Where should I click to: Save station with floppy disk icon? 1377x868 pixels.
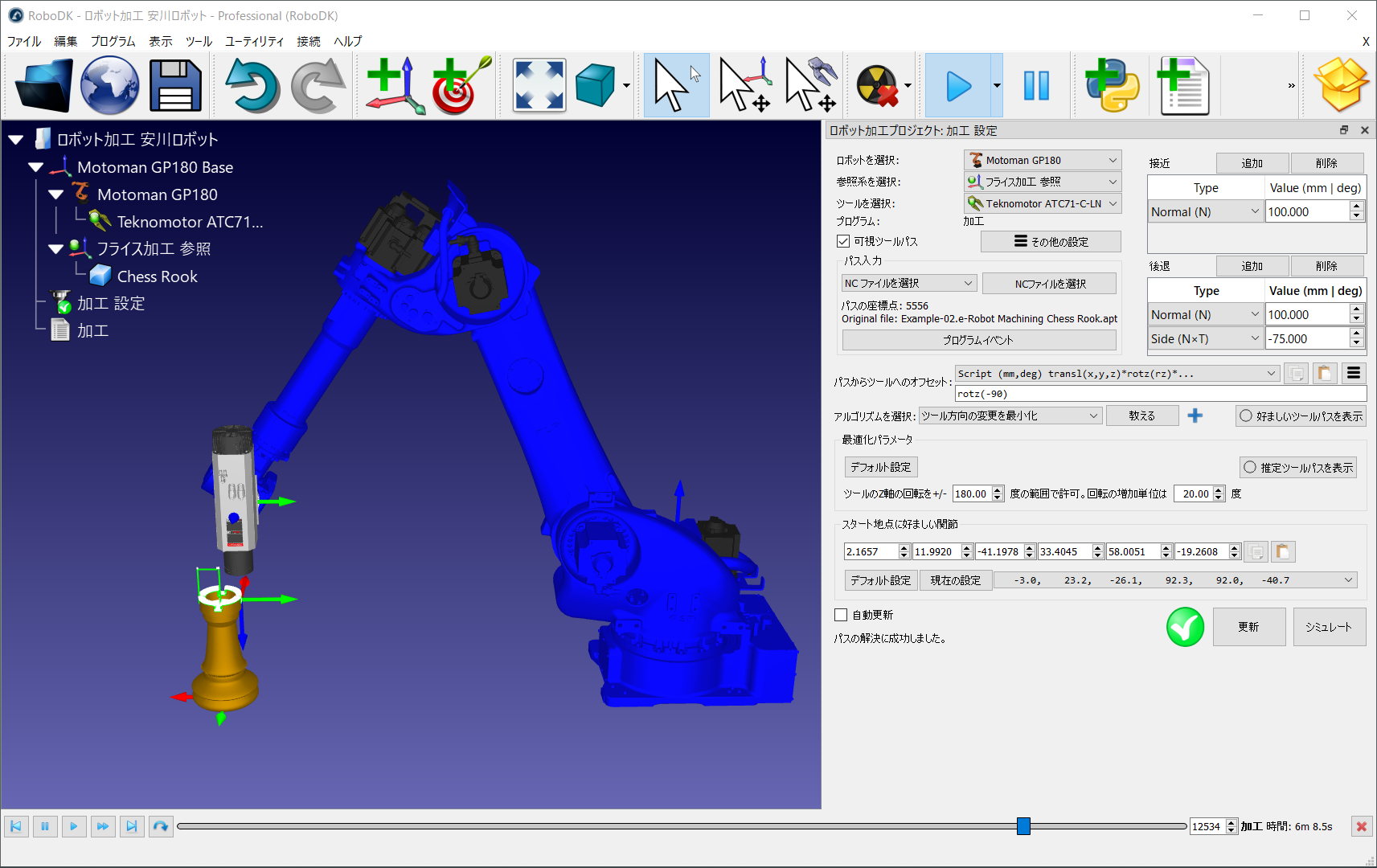(x=175, y=85)
